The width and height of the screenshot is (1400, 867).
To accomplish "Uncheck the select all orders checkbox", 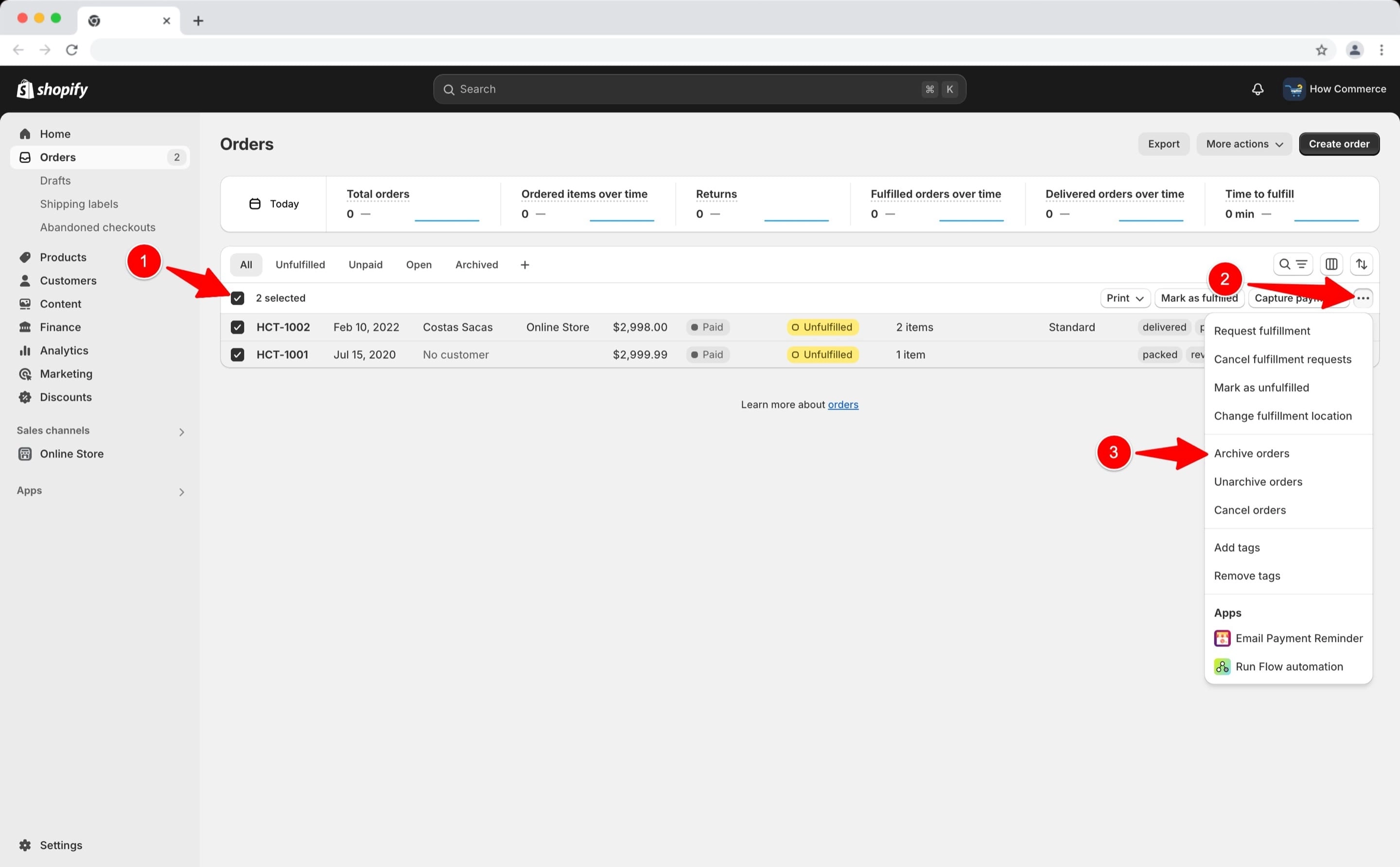I will (x=237, y=298).
